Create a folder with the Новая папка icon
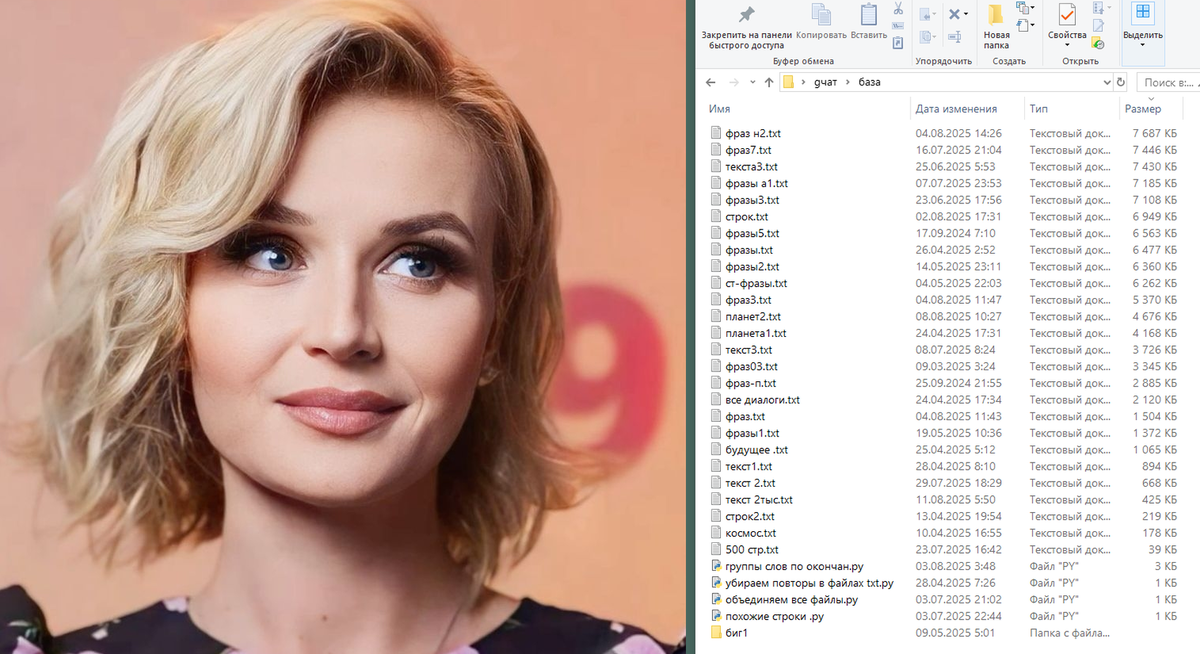Image resolution: width=1200 pixels, height=654 pixels. 995,14
